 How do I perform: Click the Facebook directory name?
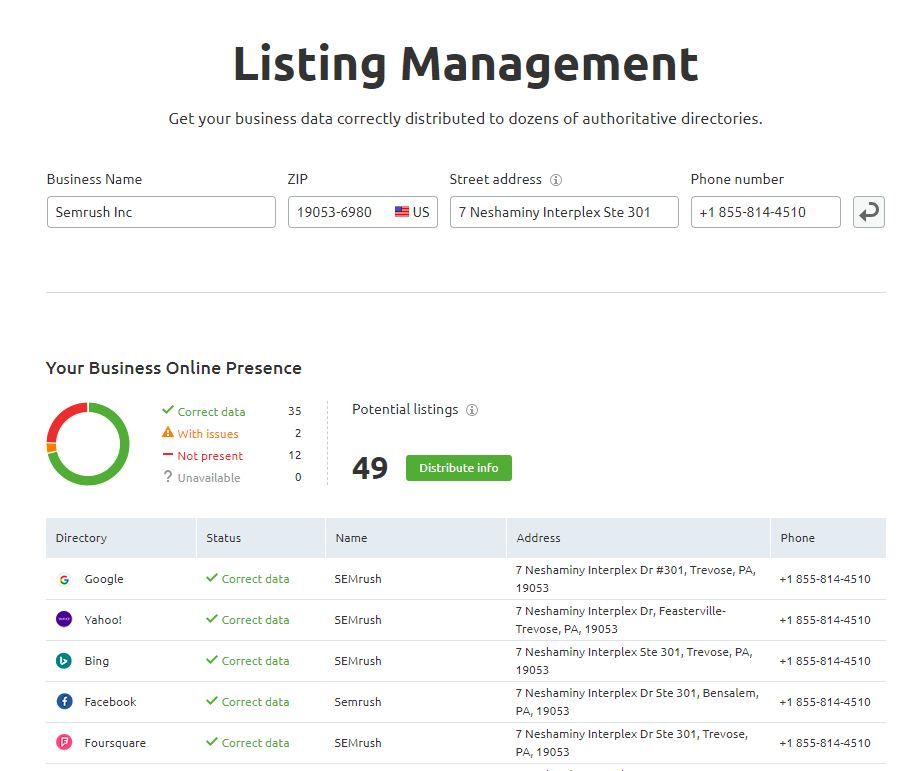point(110,702)
